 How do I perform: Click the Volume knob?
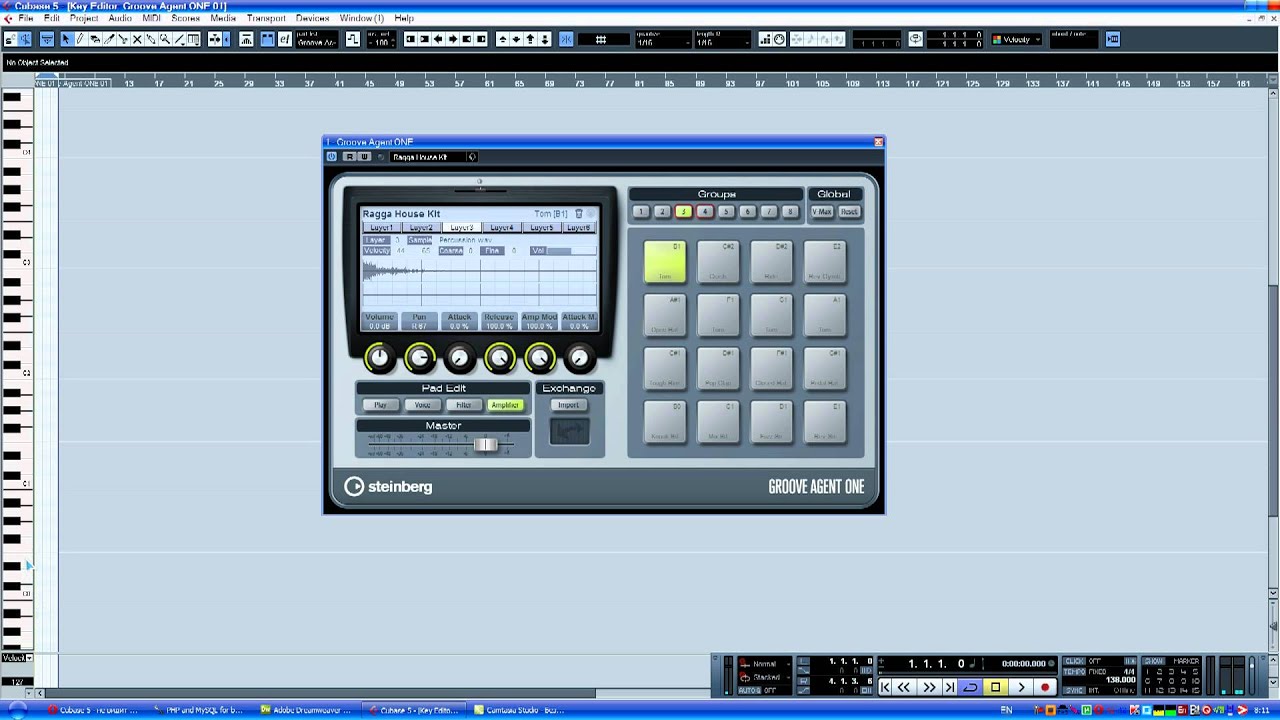(379, 358)
